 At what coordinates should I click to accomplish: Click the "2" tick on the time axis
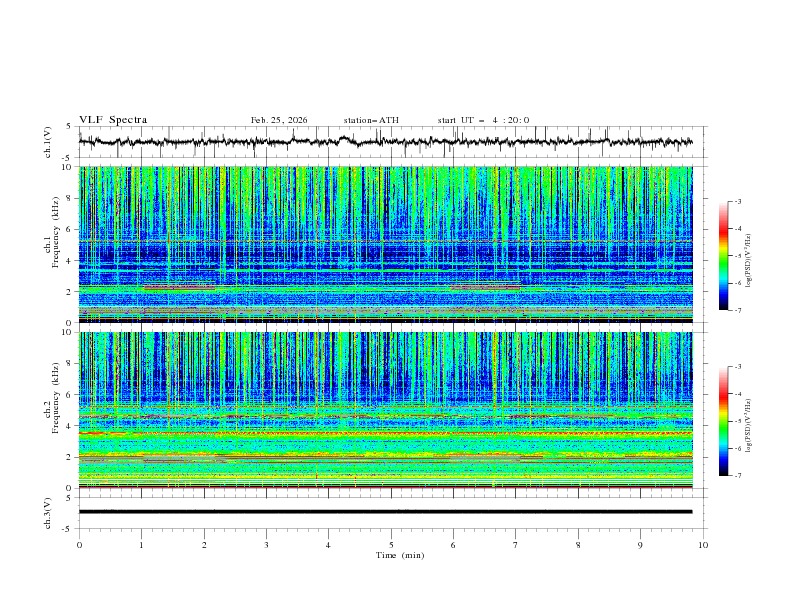point(204,545)
